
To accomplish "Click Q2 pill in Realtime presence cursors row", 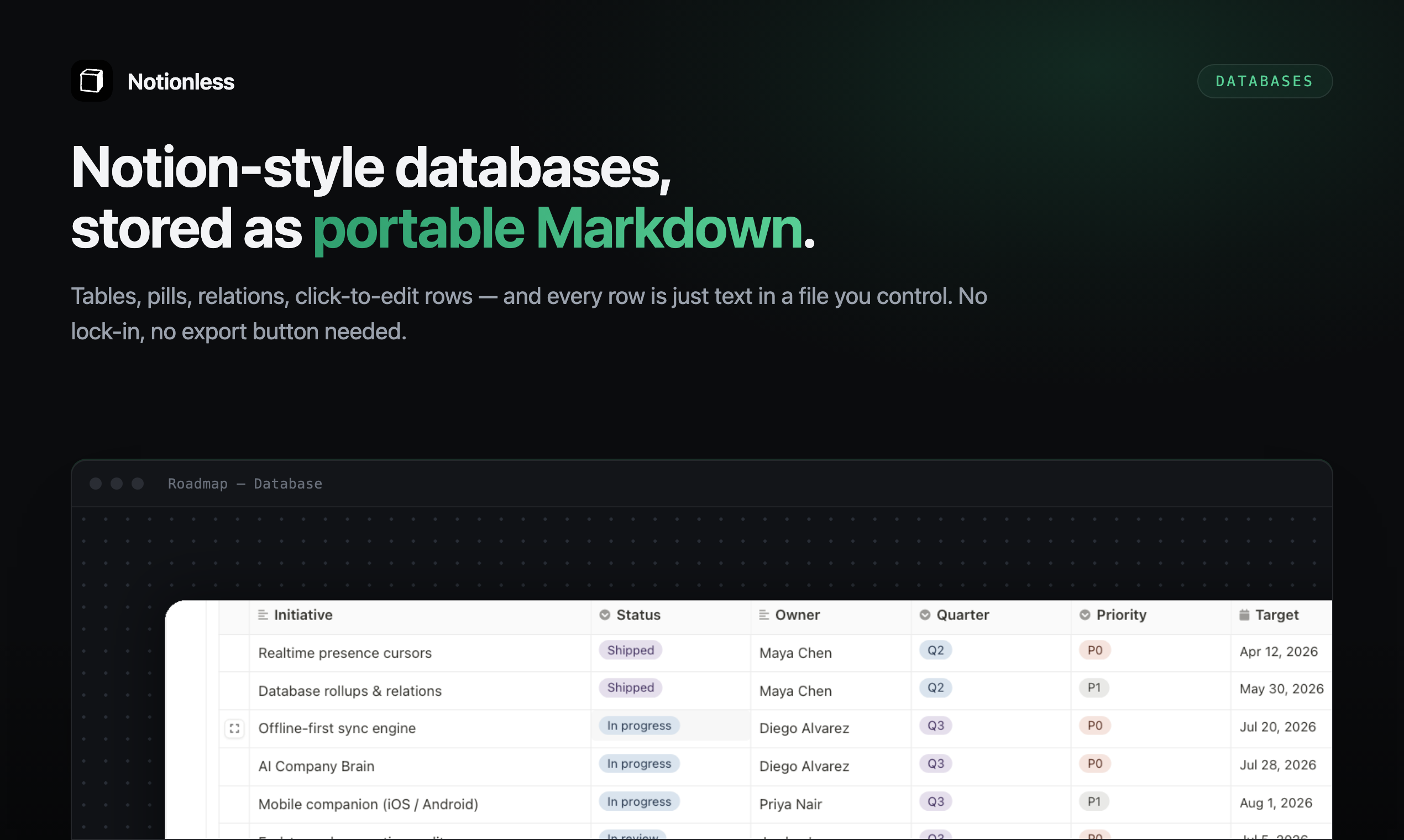I will pos(936,650).
